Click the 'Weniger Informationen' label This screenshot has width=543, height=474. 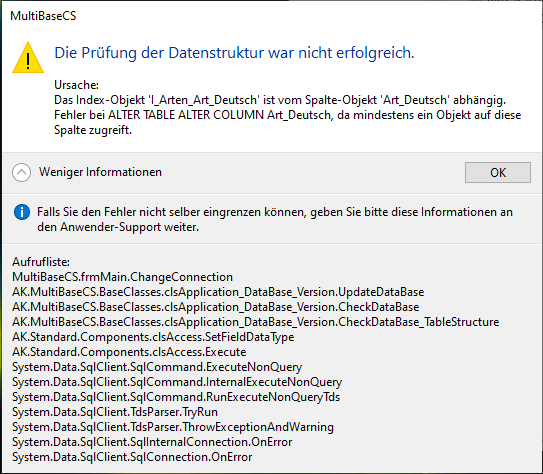coord(100,172)
